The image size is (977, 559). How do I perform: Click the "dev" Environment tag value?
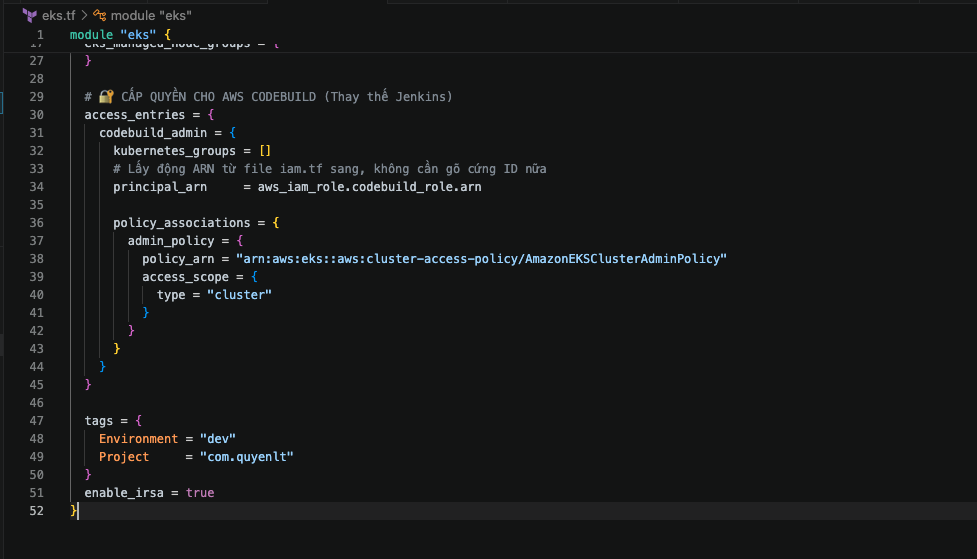click(217, 439)
